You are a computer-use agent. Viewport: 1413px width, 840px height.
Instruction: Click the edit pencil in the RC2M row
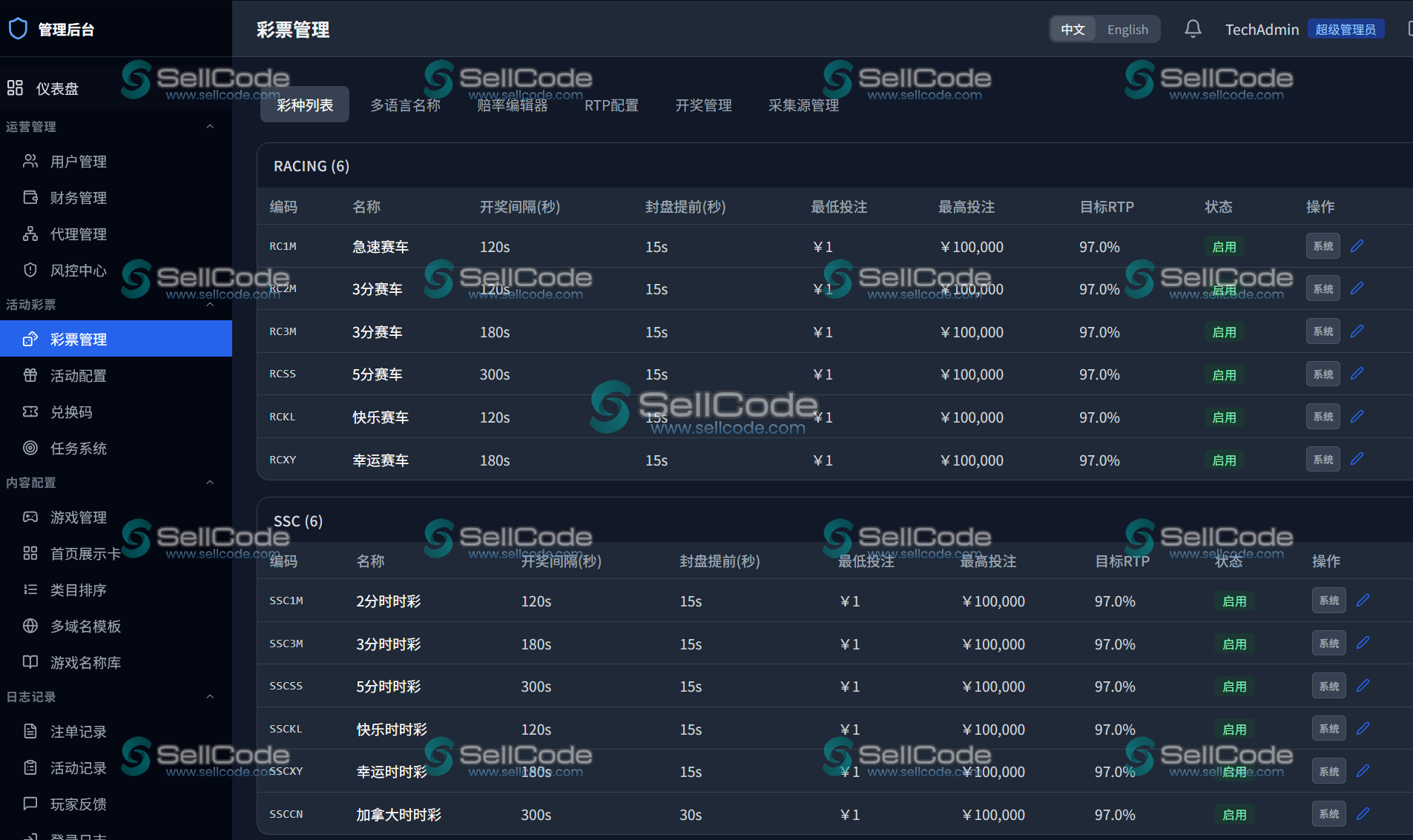point(1357,288)
